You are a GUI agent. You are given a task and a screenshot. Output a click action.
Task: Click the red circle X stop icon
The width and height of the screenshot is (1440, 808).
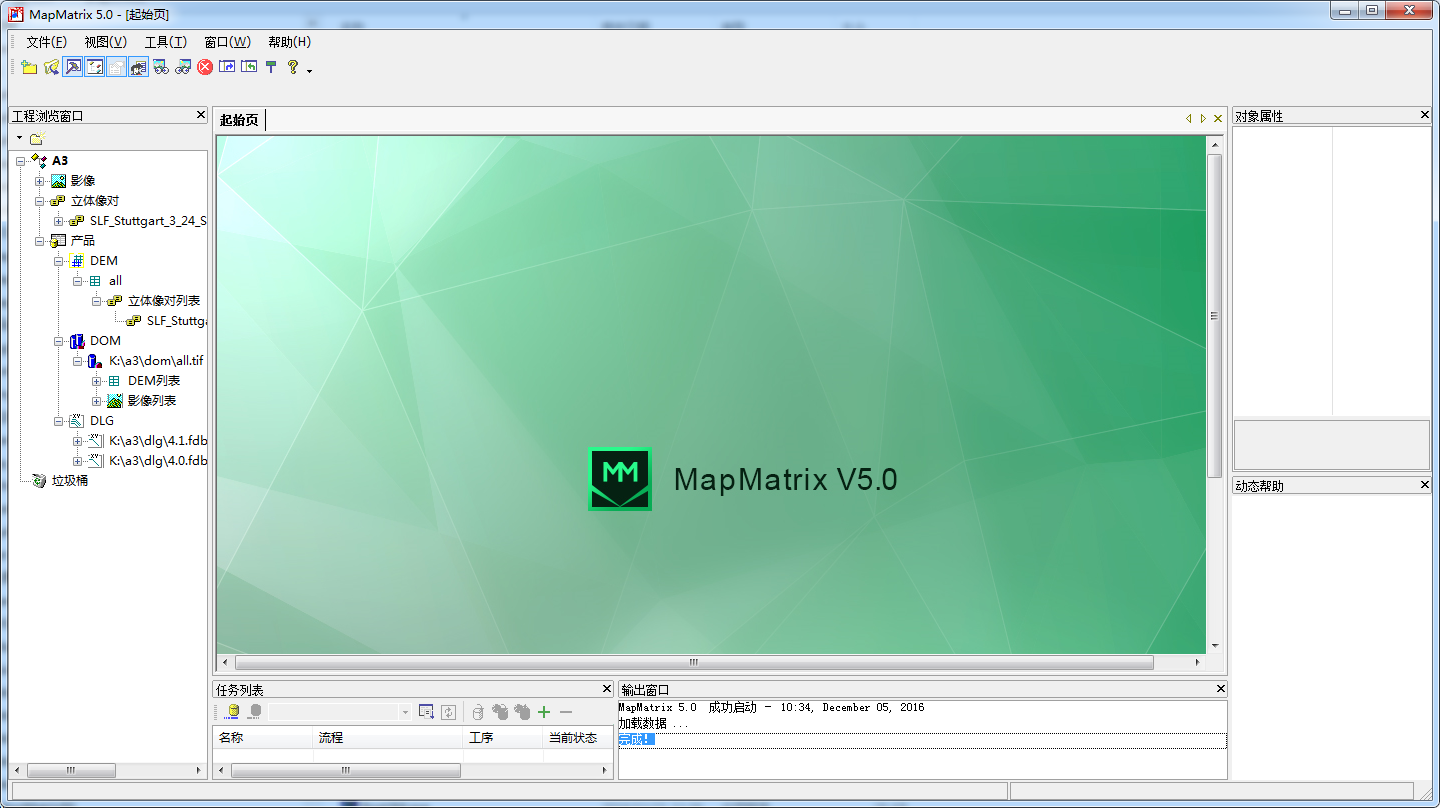click(205, 67)
